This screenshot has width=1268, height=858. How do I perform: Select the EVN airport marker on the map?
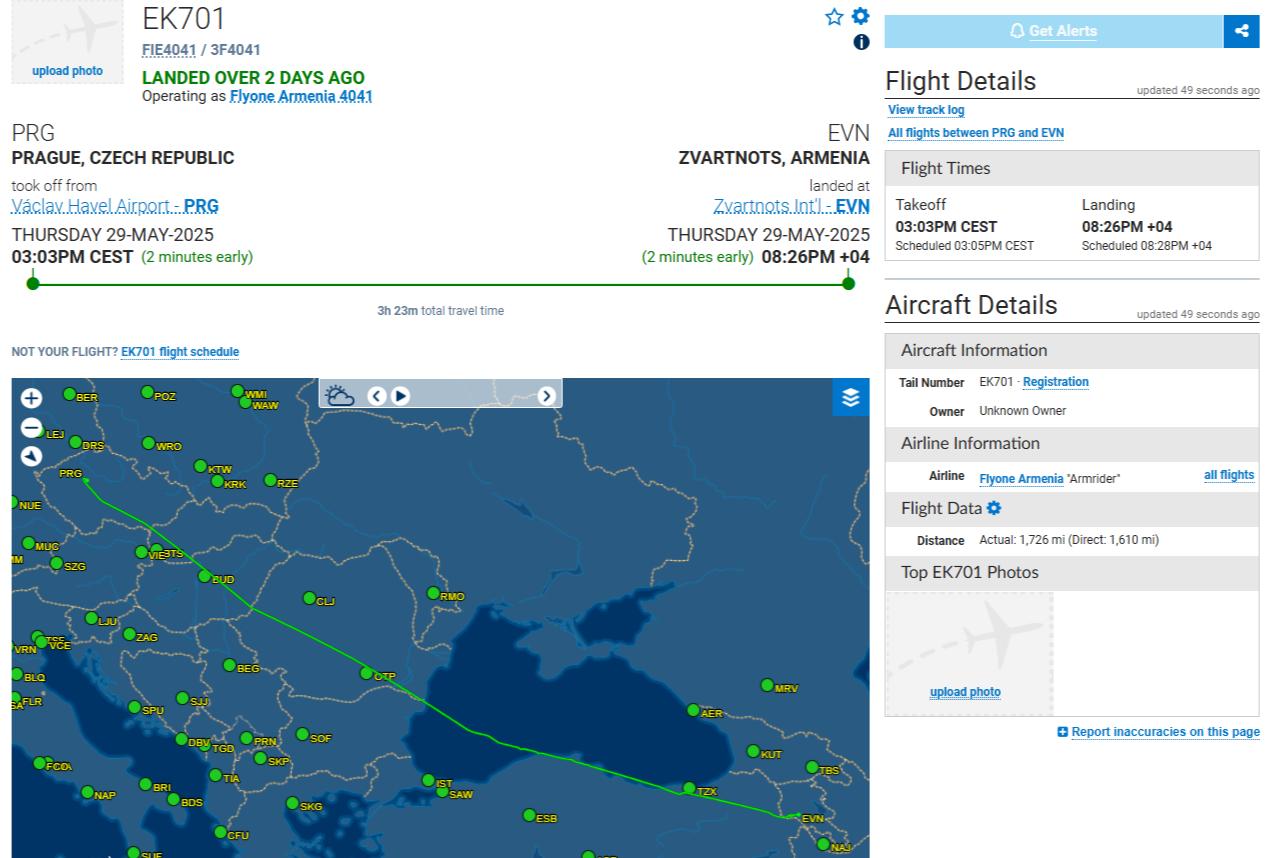pos(796,817)
